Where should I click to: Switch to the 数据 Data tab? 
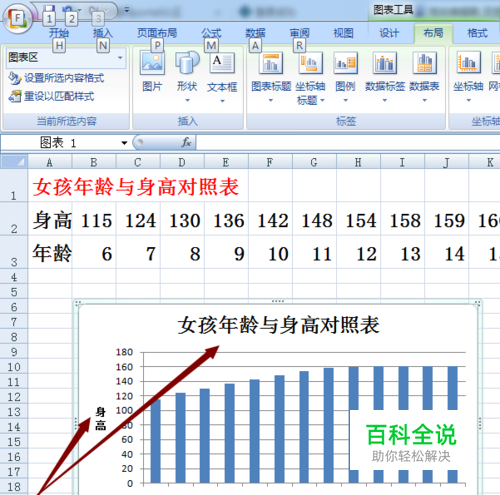(255, 33)
